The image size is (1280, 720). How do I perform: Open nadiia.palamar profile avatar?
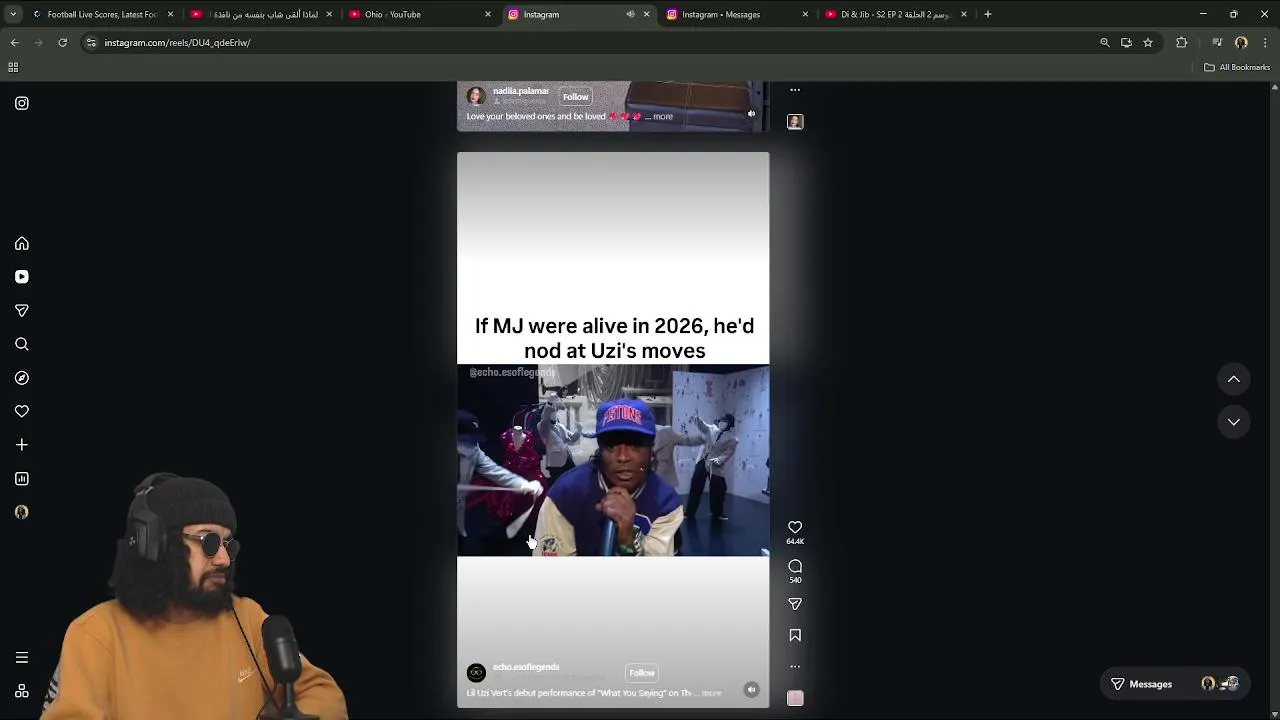coord(476,96)
